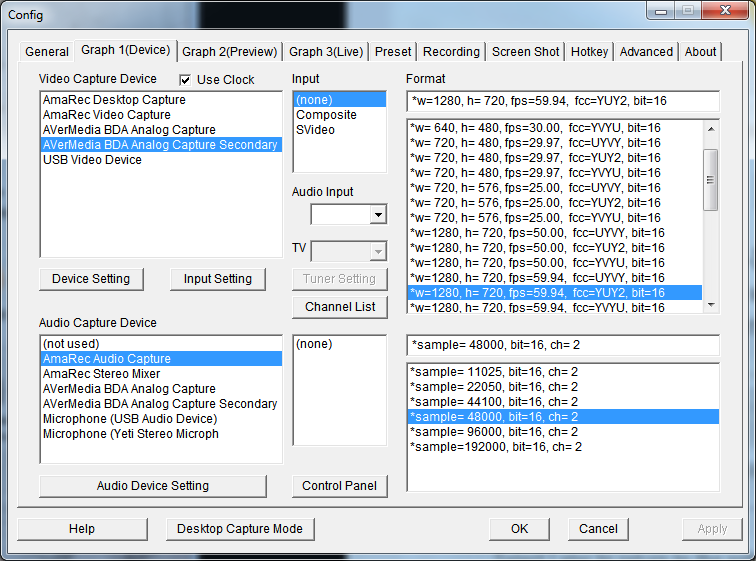Select 1280x720 50.00 YUY2 format

pos(555,248)
